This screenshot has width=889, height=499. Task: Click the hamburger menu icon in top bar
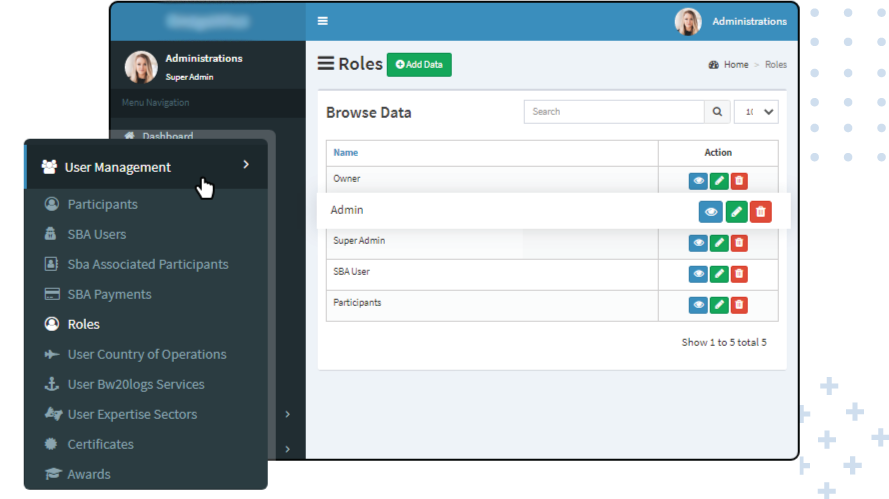[322, 21]
